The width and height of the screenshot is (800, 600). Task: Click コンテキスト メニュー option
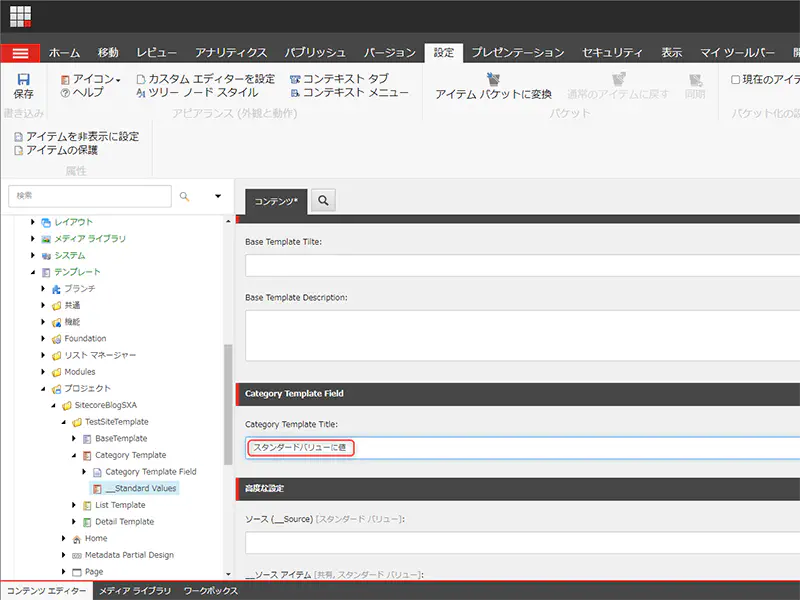point(349,92)
